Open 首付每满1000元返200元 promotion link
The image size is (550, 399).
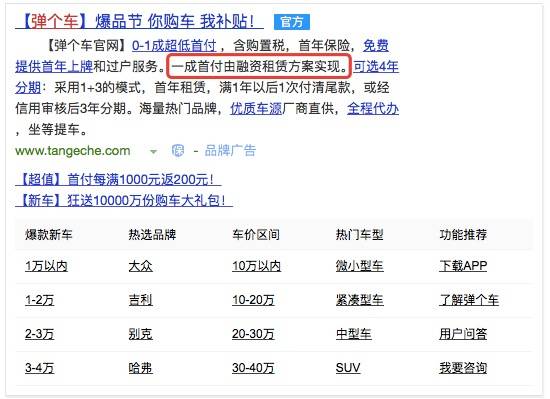click(118, 180)
